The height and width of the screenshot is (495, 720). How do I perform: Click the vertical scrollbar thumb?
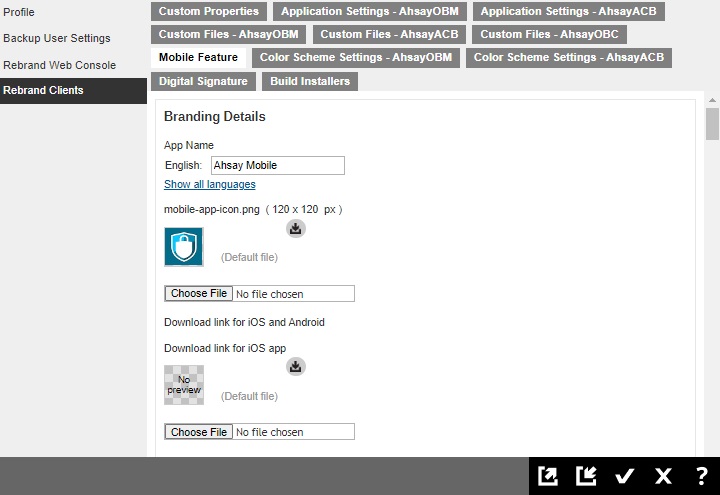tap(712, 124)
